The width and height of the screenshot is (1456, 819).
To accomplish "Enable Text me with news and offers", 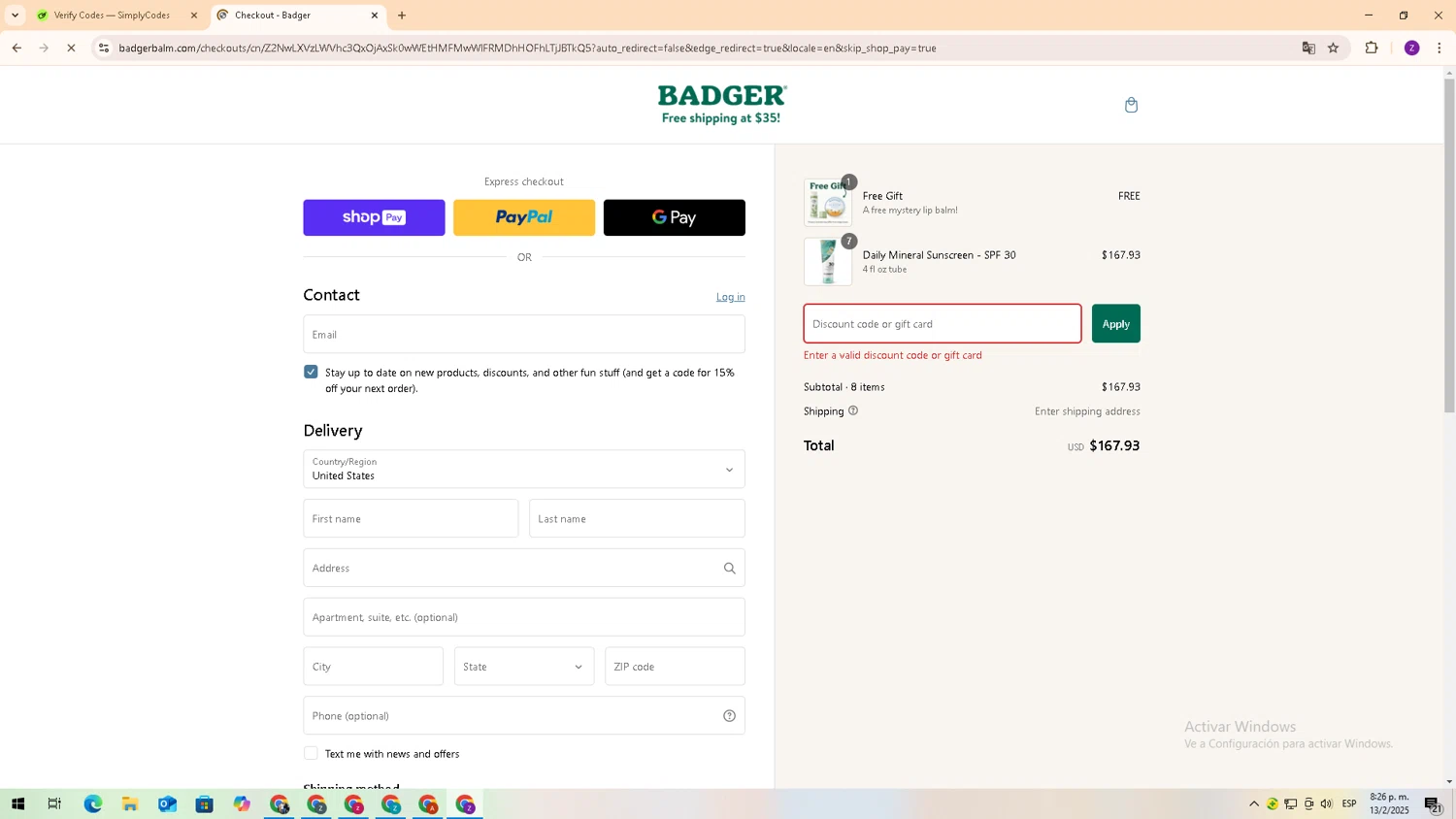I will 311,753.
